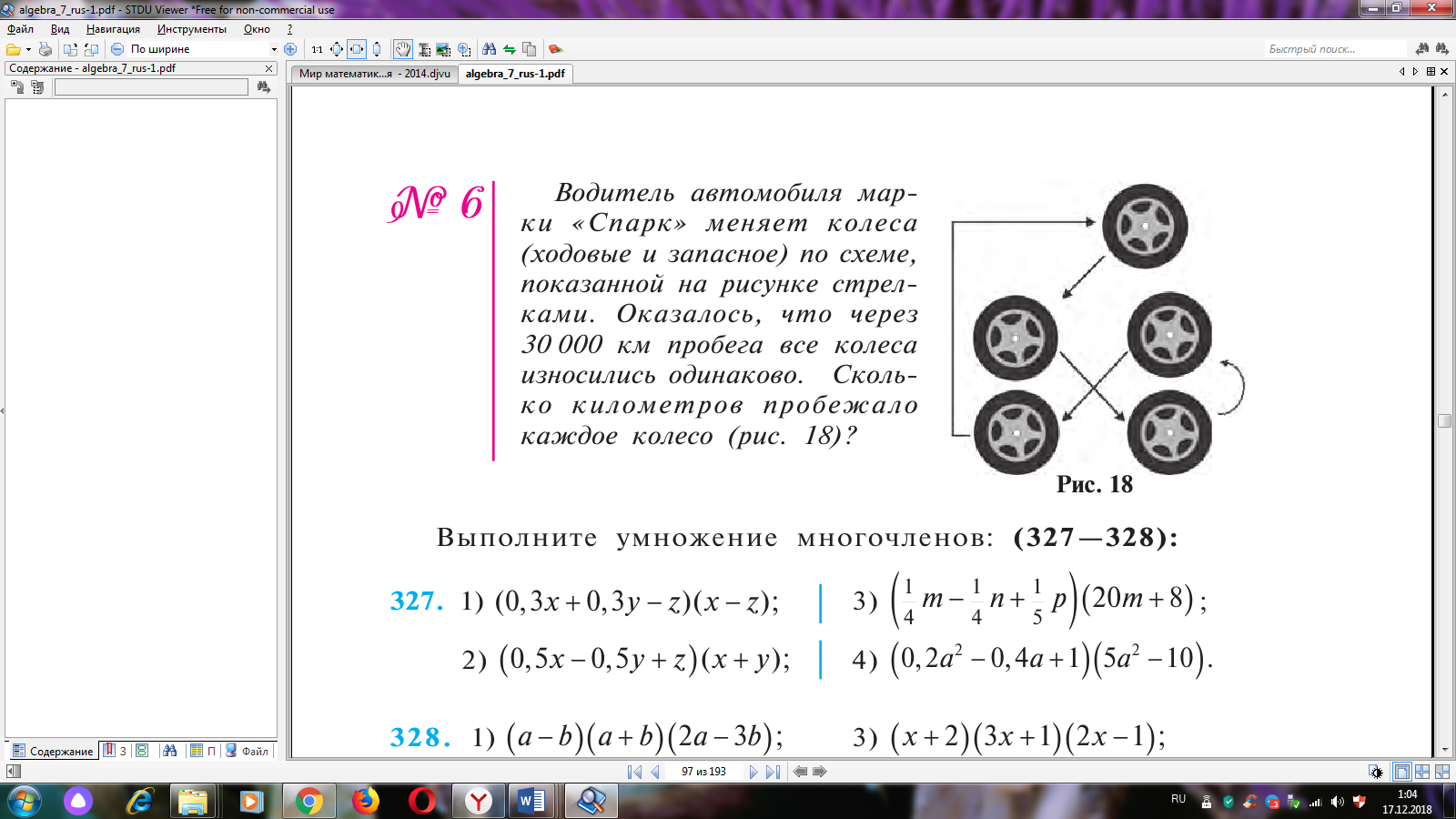Select the algebra_7_rus-1.pdf document tab

(x=515, y=74)
